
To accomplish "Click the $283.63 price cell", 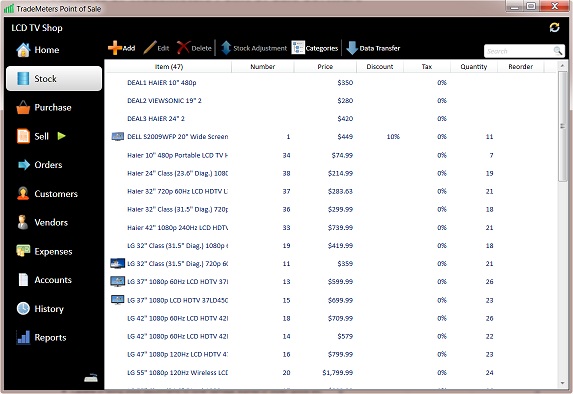I will point(340,191).
